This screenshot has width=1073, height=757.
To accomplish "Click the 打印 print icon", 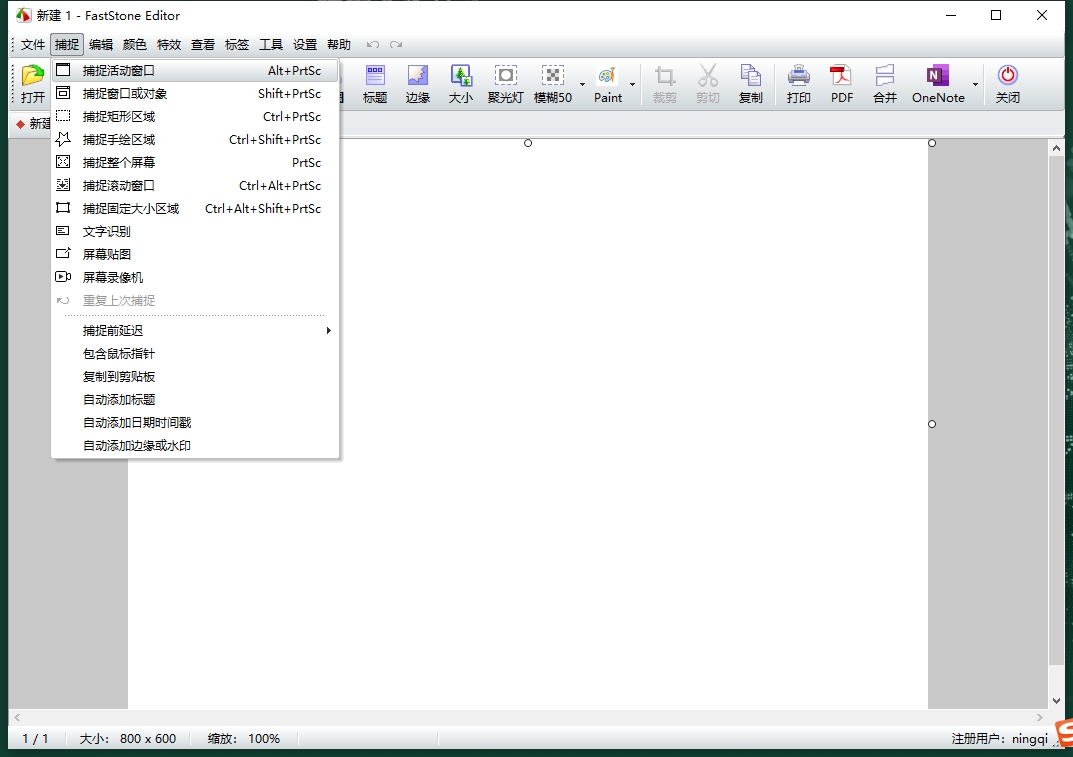I will click(798, 84).
